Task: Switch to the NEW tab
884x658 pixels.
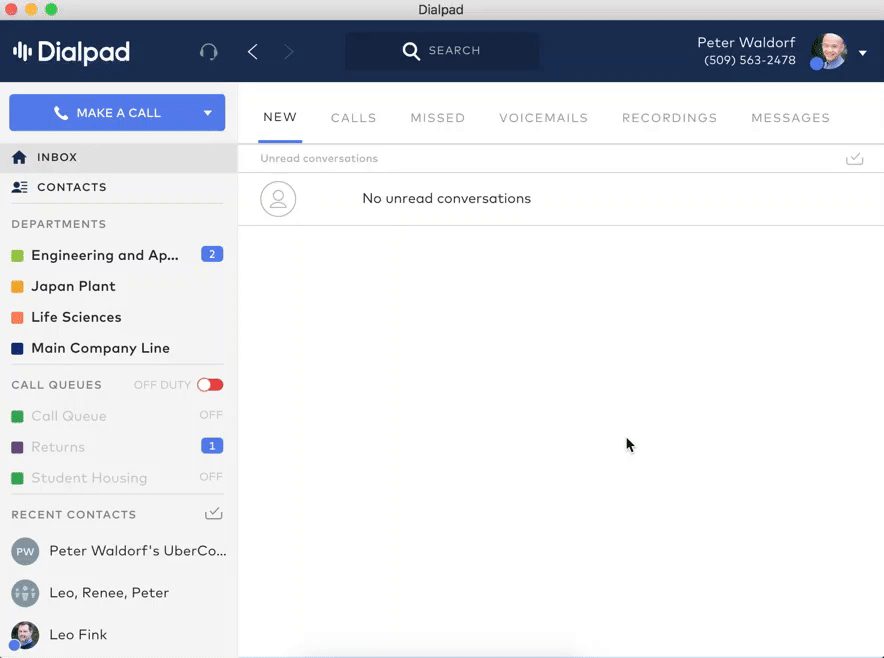Action: (280, 117)
